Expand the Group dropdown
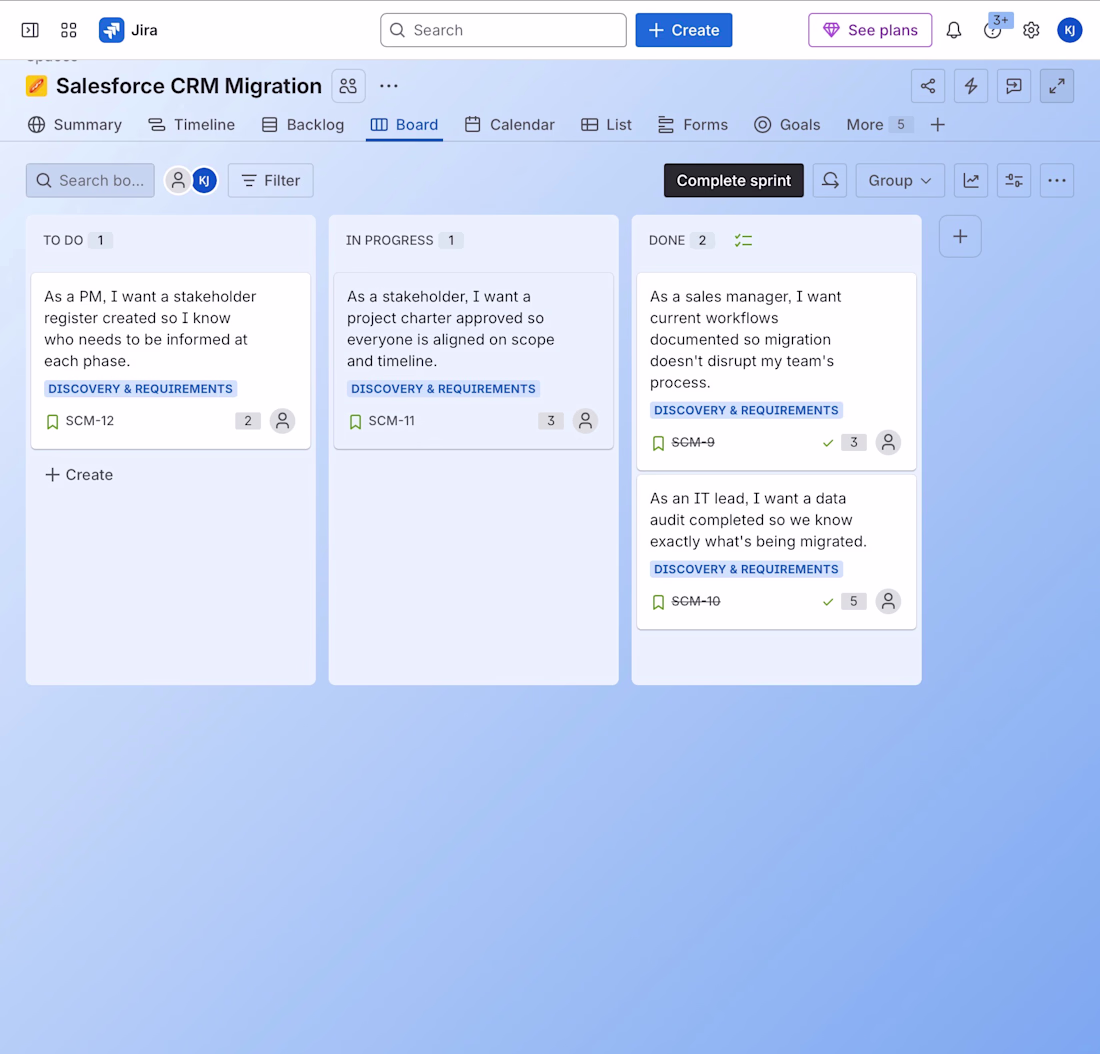The image size is (1100, 1054). [x=900, y=180]
